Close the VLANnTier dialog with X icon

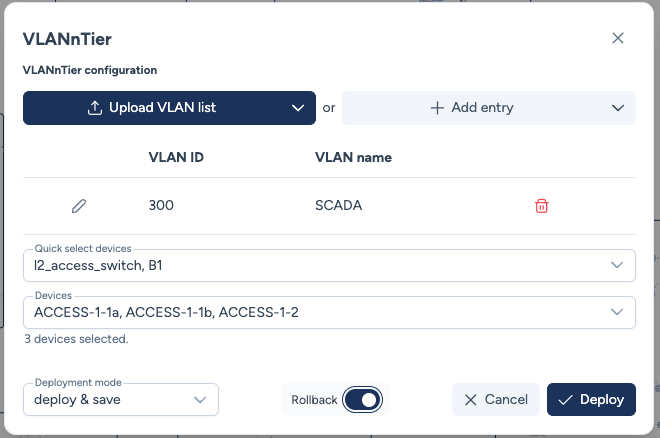click(618, 38)
